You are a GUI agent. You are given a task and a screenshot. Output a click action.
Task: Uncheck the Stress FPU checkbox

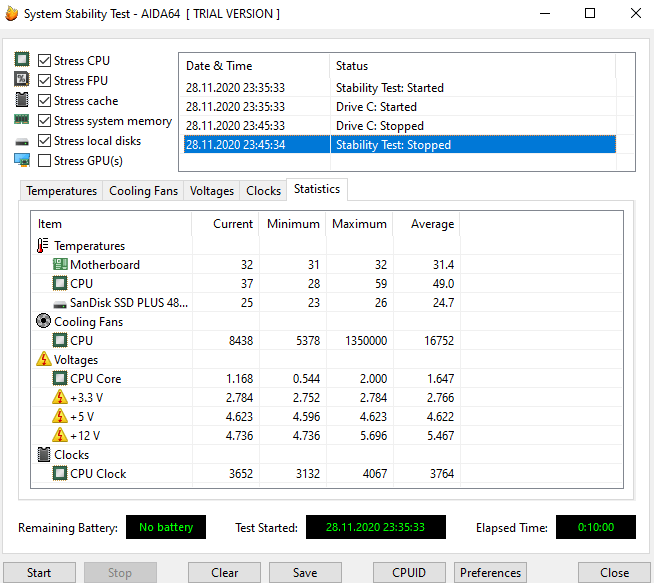click(45, 80)
